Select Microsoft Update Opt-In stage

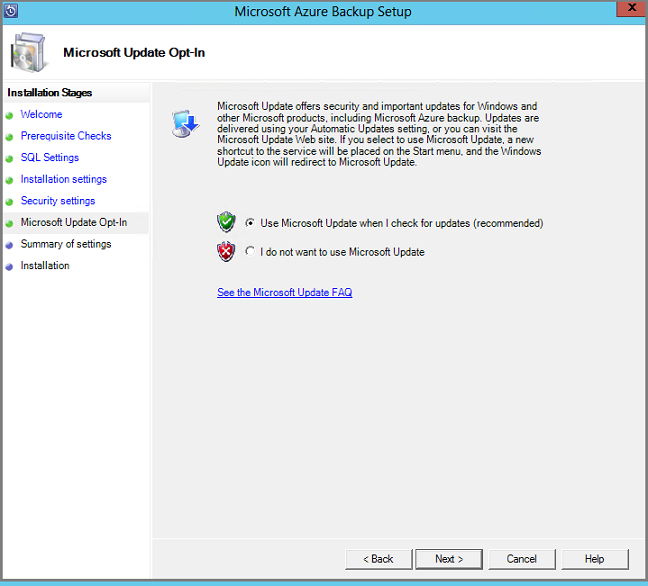coord(73,222)
